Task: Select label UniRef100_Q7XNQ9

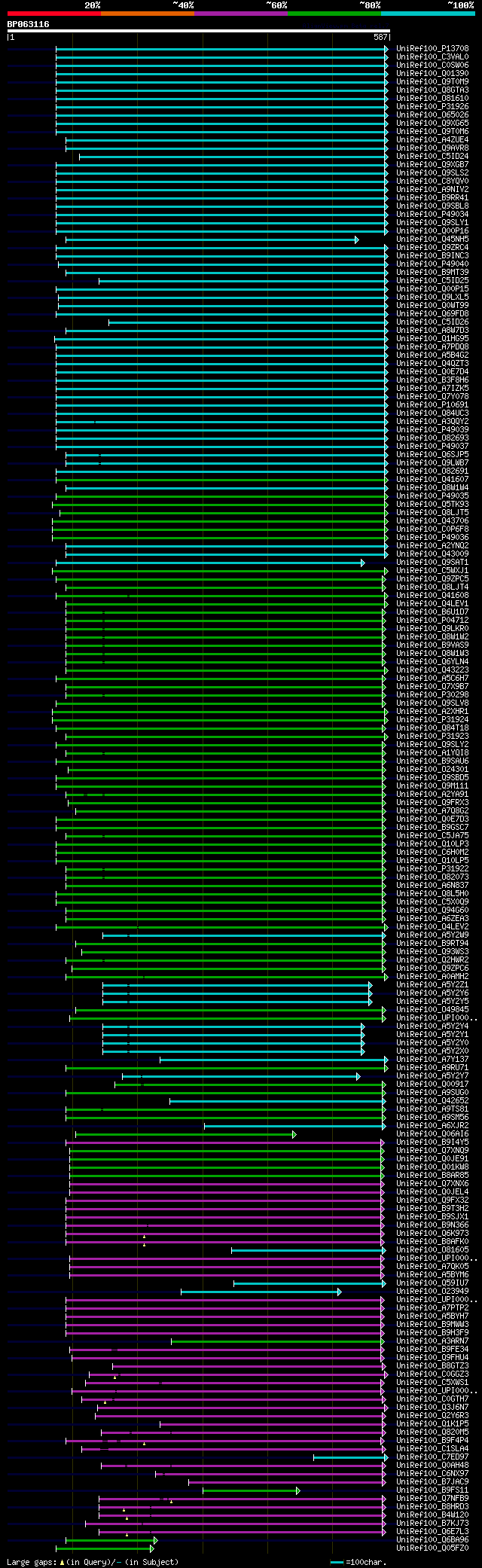Action: tap(432, 1151)
